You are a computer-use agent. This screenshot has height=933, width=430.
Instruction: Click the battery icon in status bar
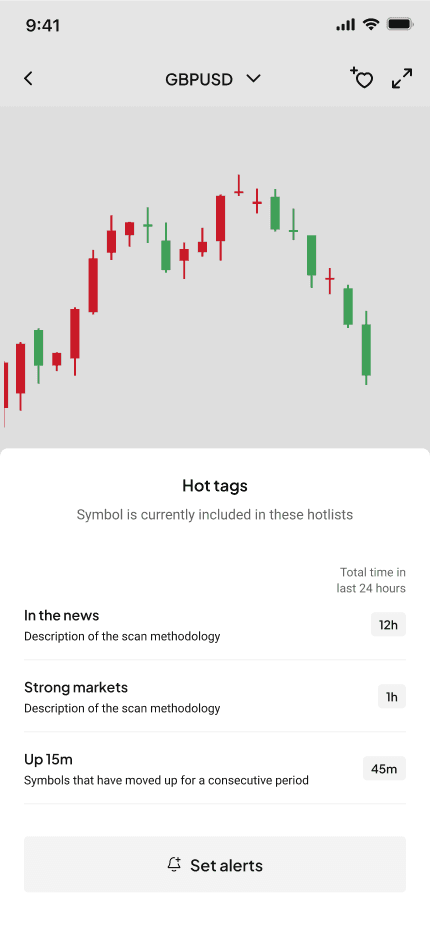click(400, 24)
